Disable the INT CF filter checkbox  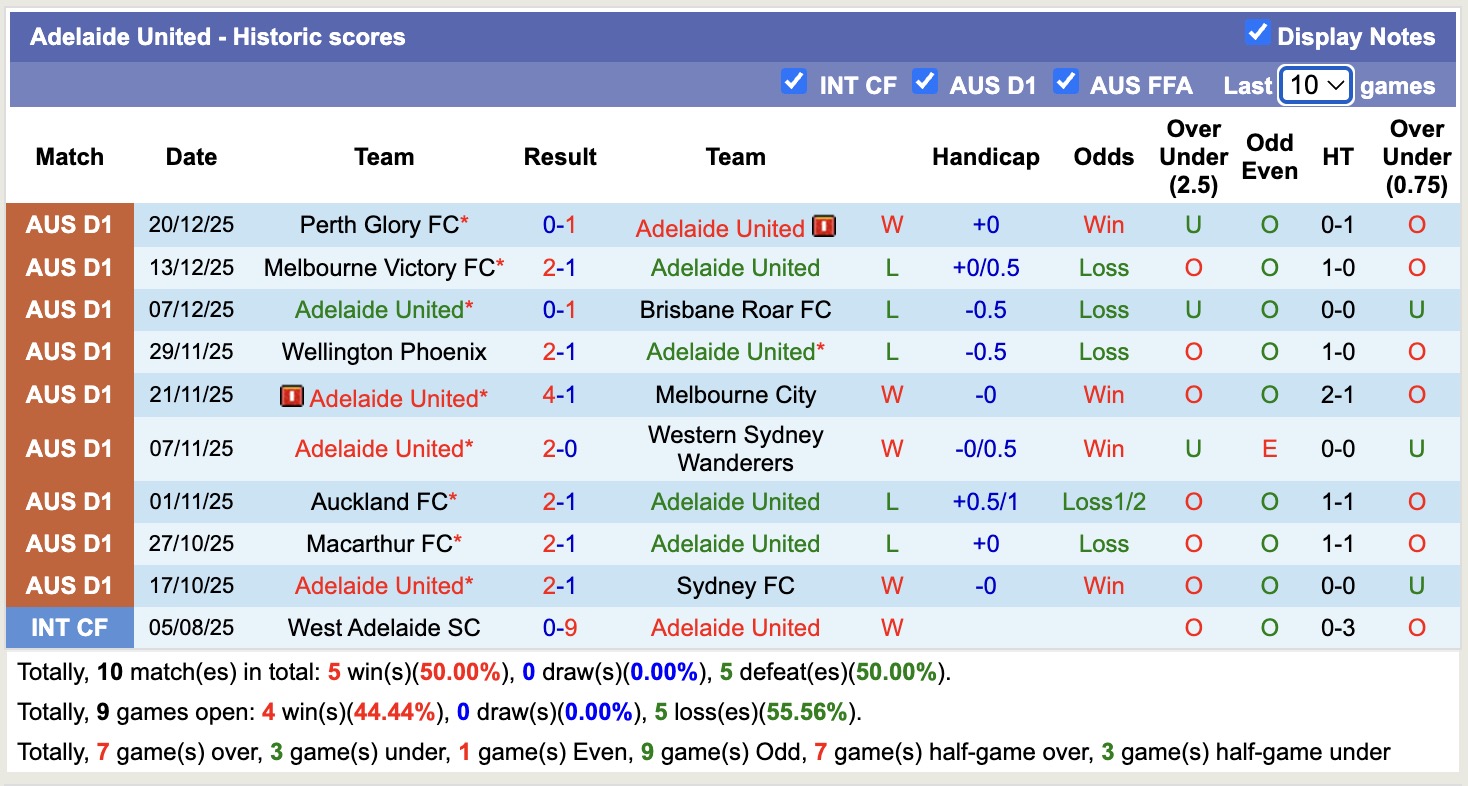click(794, 83)
